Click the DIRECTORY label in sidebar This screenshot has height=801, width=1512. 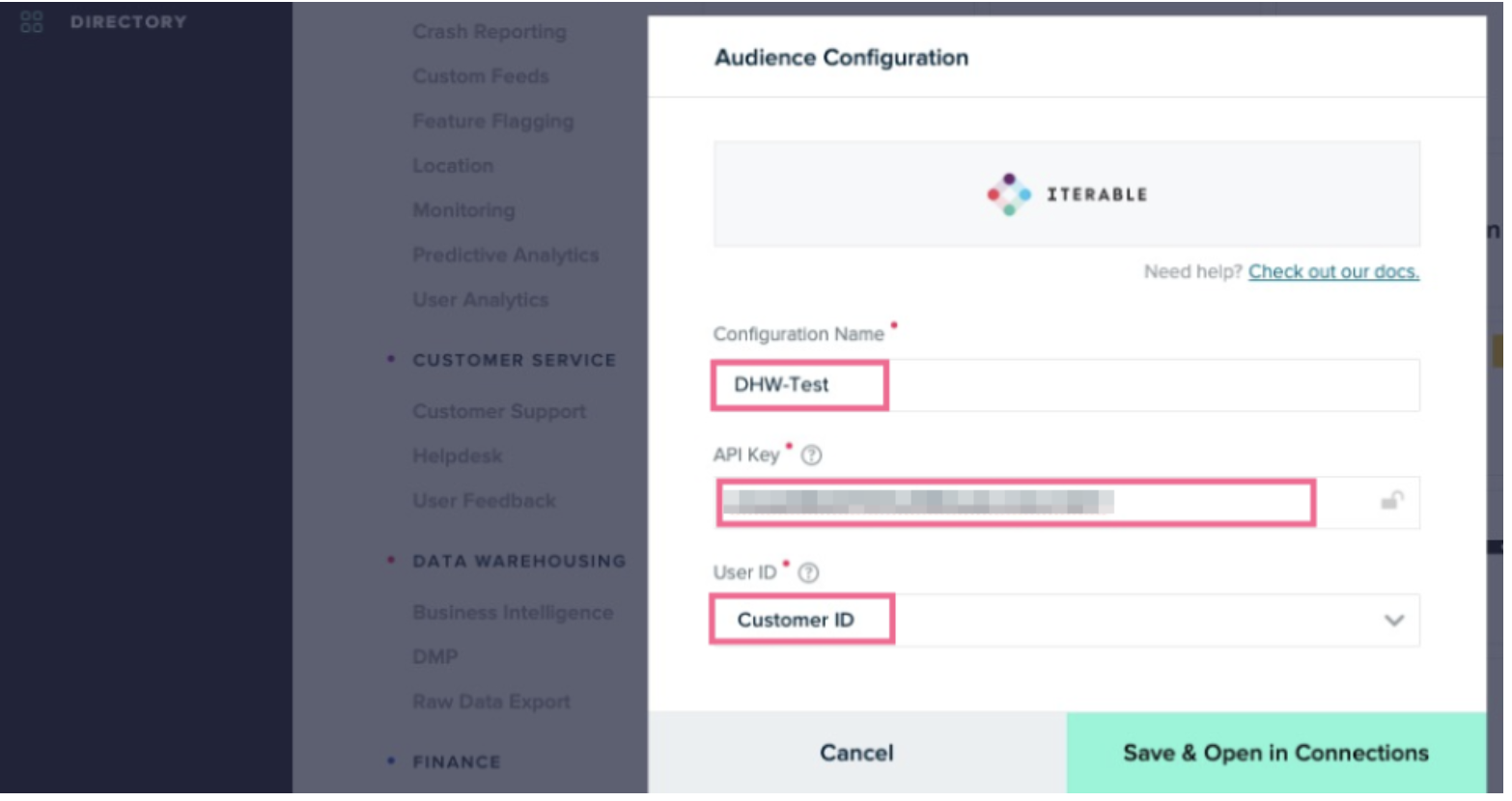(x=128, y=22)
